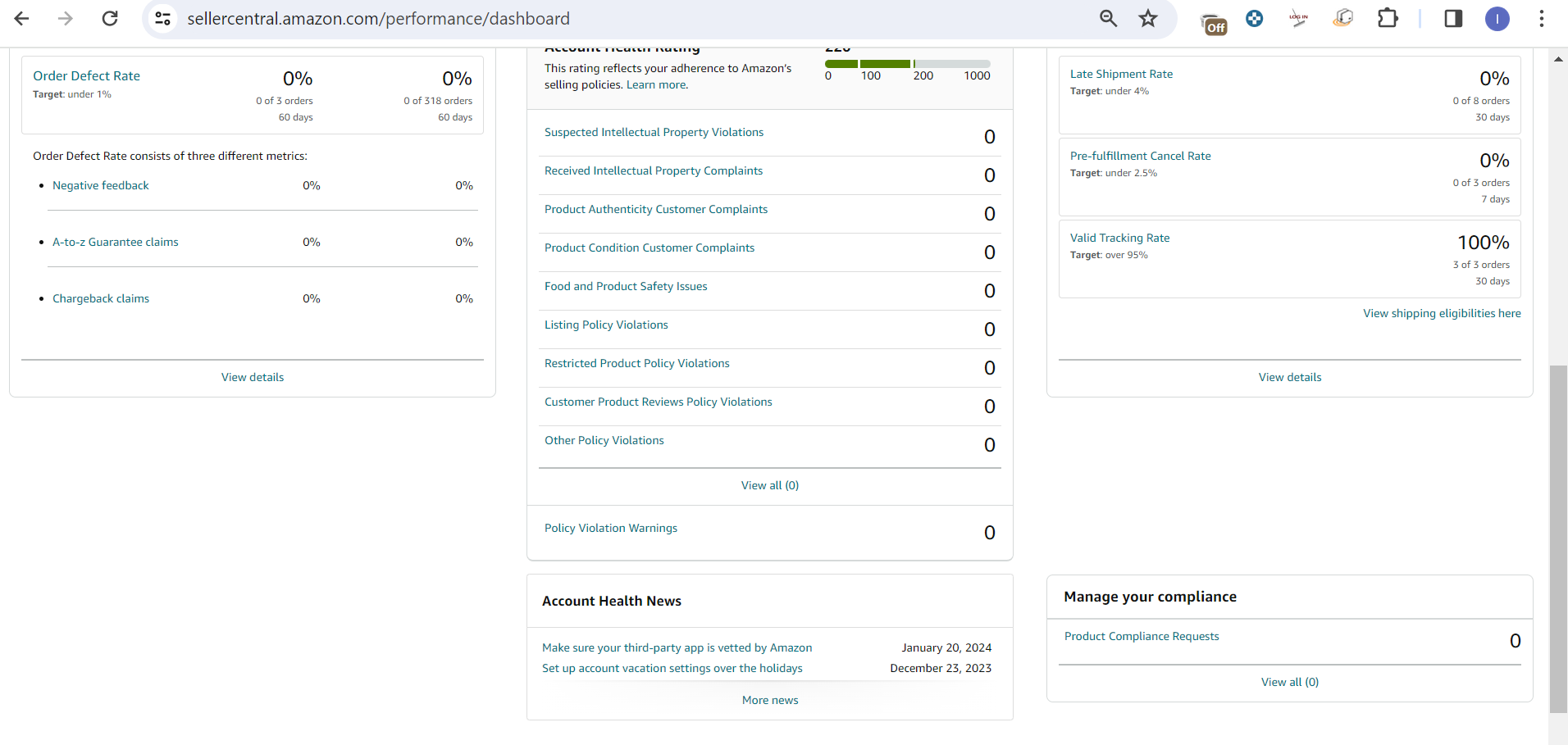Click View details under shipping performance
1568x745 pixels.
pos(1290,377)
